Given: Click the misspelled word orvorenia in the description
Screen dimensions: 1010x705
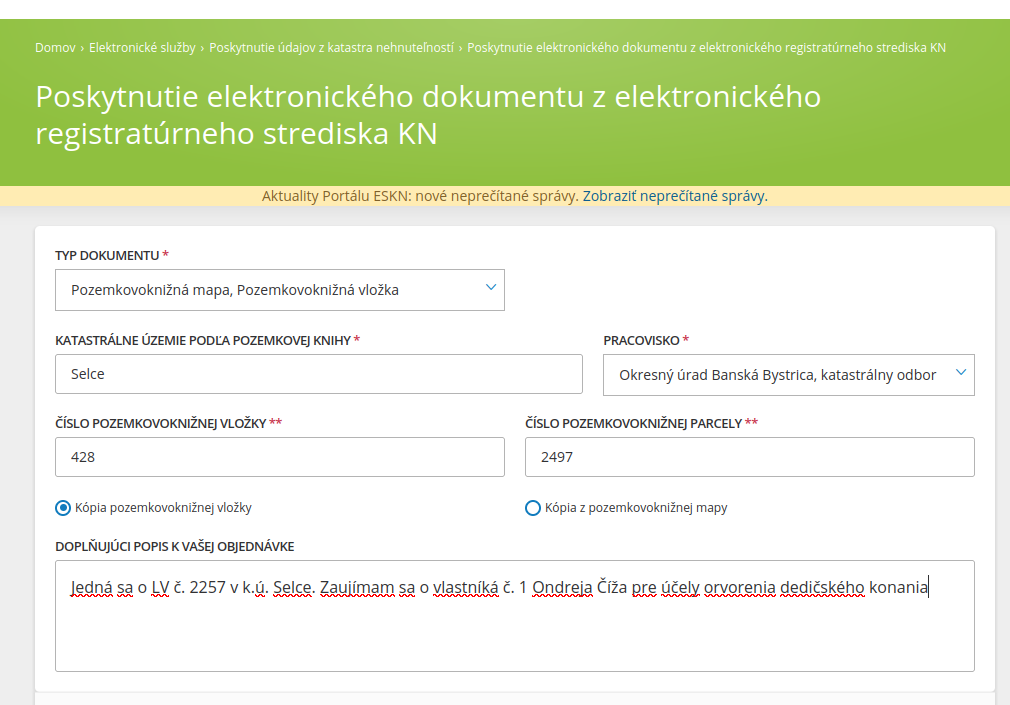Looking at the screenshot, I should [x=740, y=587].
